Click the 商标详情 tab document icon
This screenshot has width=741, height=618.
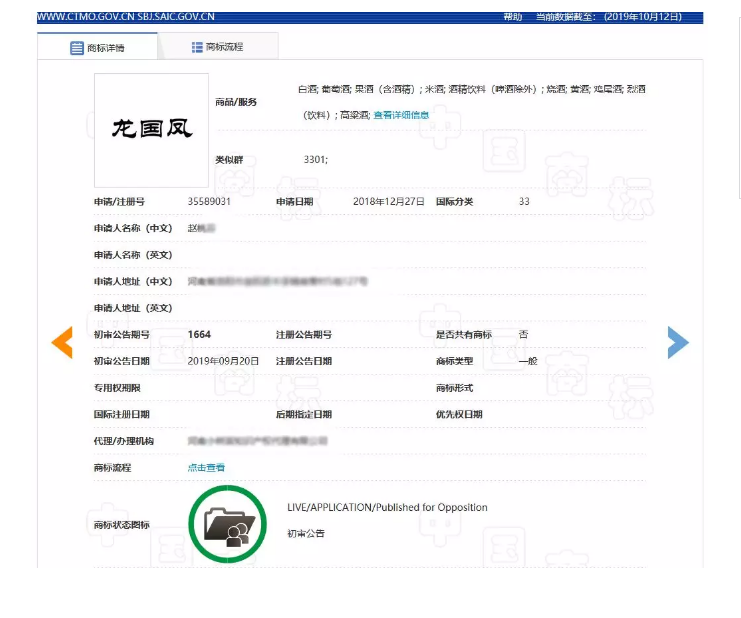coord(77,48)
